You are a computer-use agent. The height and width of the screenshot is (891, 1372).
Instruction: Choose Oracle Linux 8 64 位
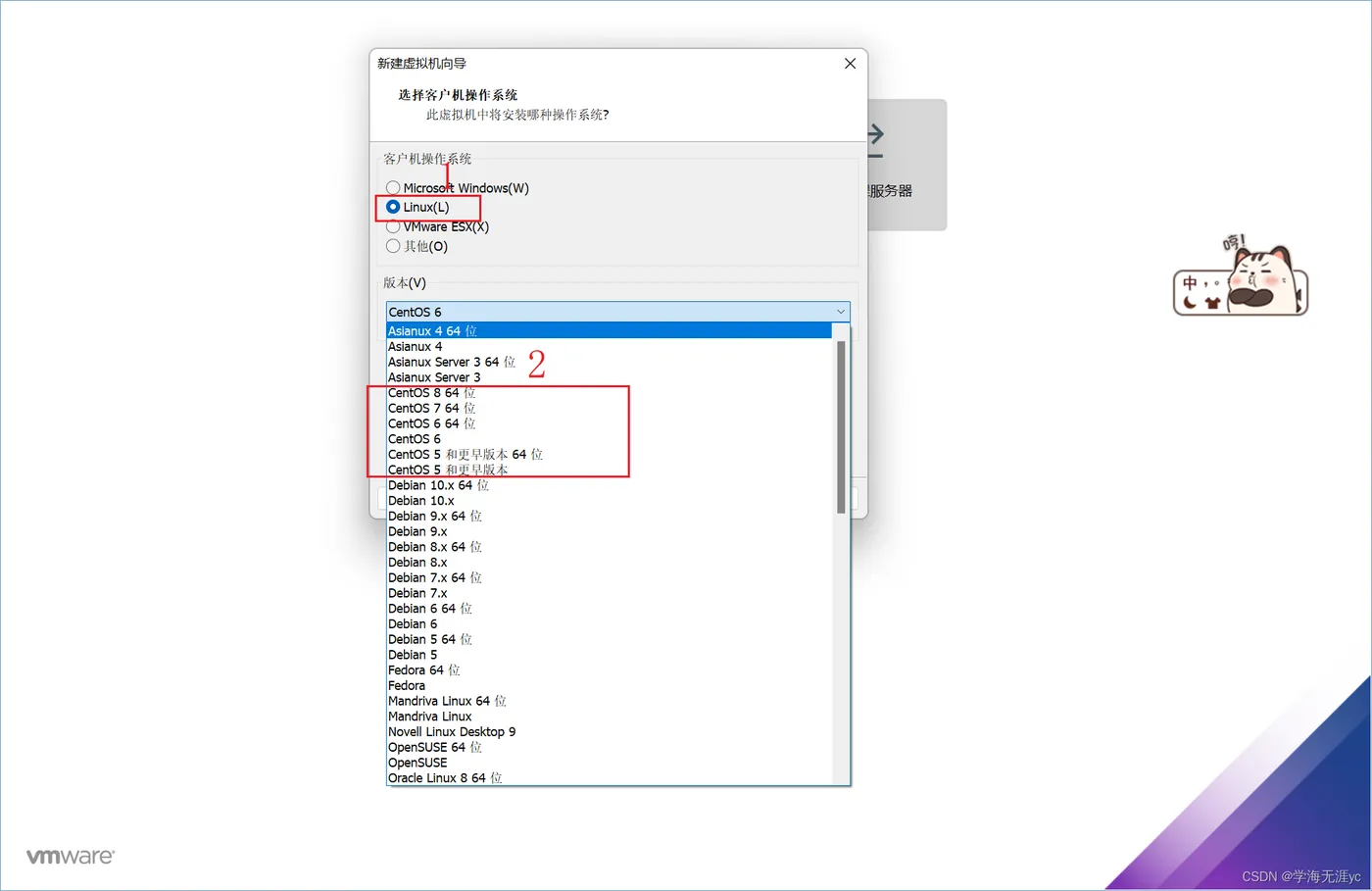point(609,778)
